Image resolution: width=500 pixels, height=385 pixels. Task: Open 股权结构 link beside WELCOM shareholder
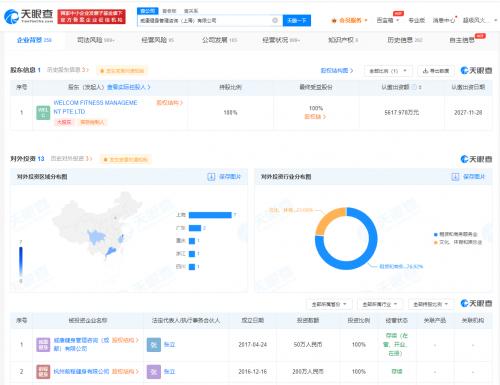point(169,103)
